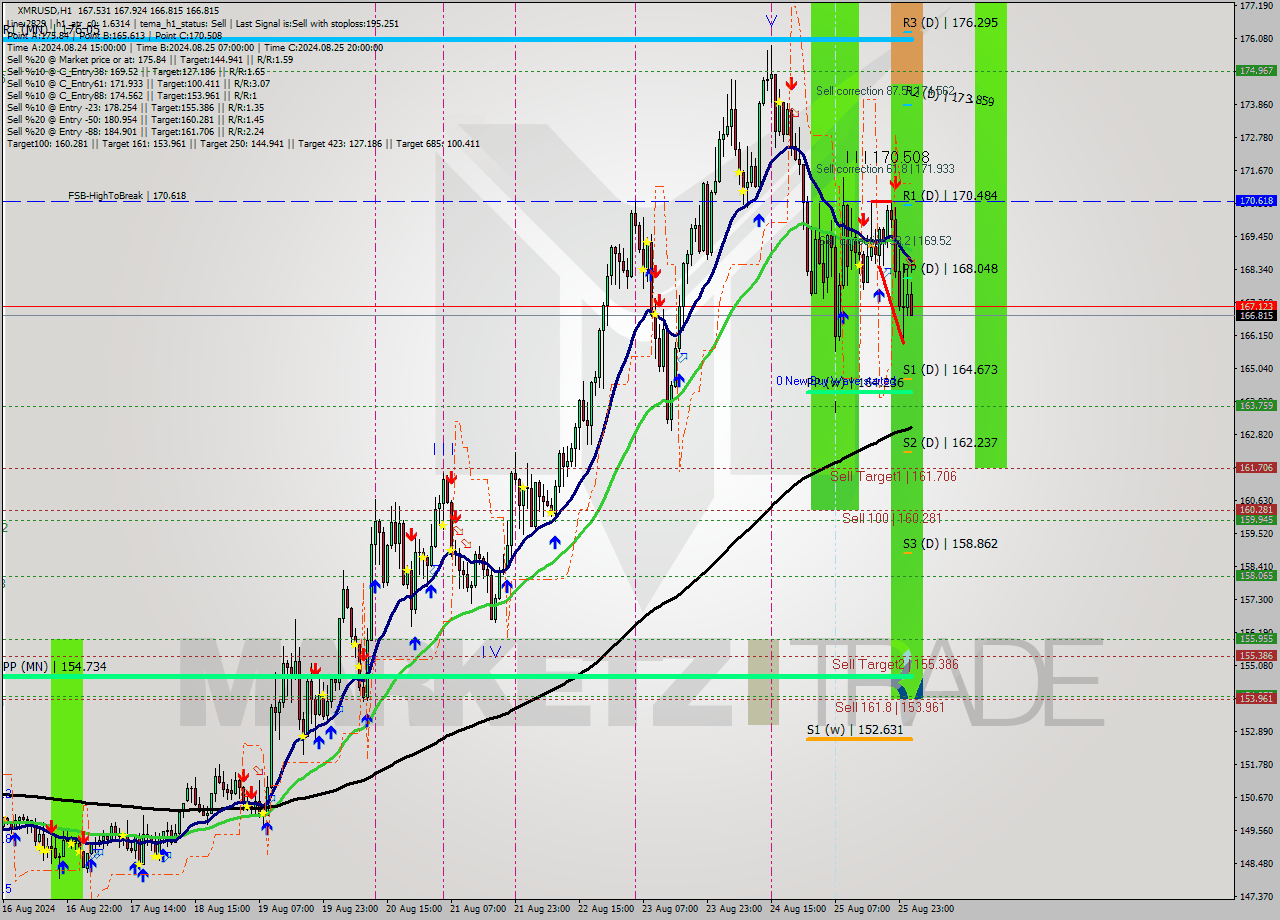Select the 'R3 (D) | 176.295' pivot label
This screenshot has height=920, width=1280.
point(949,22)
